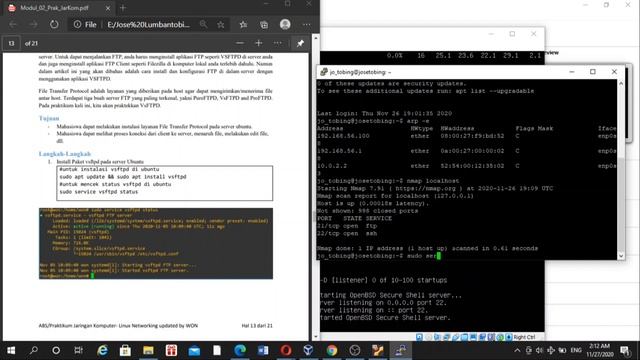The width and height of the screenshot is (640, 360).
Task: Close the Modul_02_Prak_JarKom.pdf tab
Action: tap(108, 8)
